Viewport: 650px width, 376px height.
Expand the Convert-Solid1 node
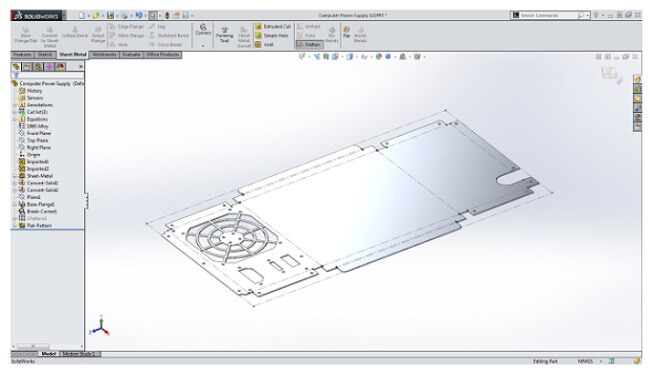[x=15, y=183]
